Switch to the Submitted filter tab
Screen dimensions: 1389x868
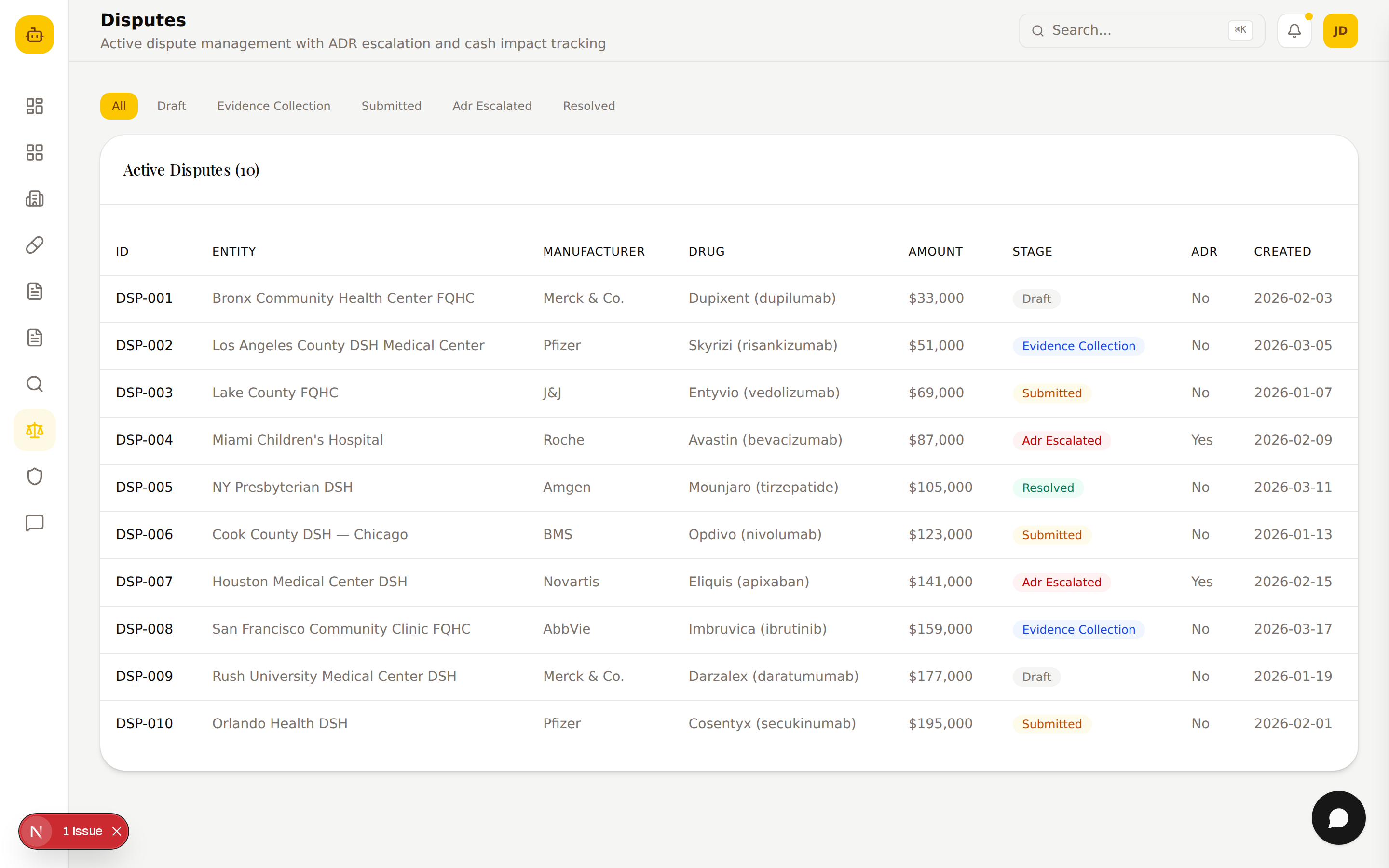pyautogui.click(x=392, y=106)
